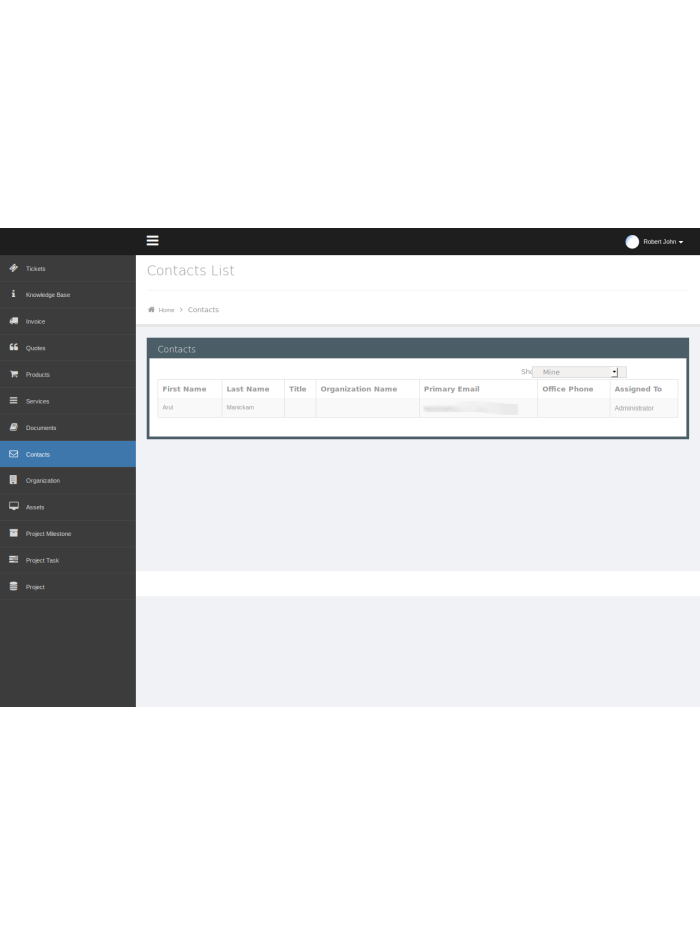The height and width of the screenshot is (934, 700).
Task: Click the Contacts breadcrumb link
Action: (203, 310)
